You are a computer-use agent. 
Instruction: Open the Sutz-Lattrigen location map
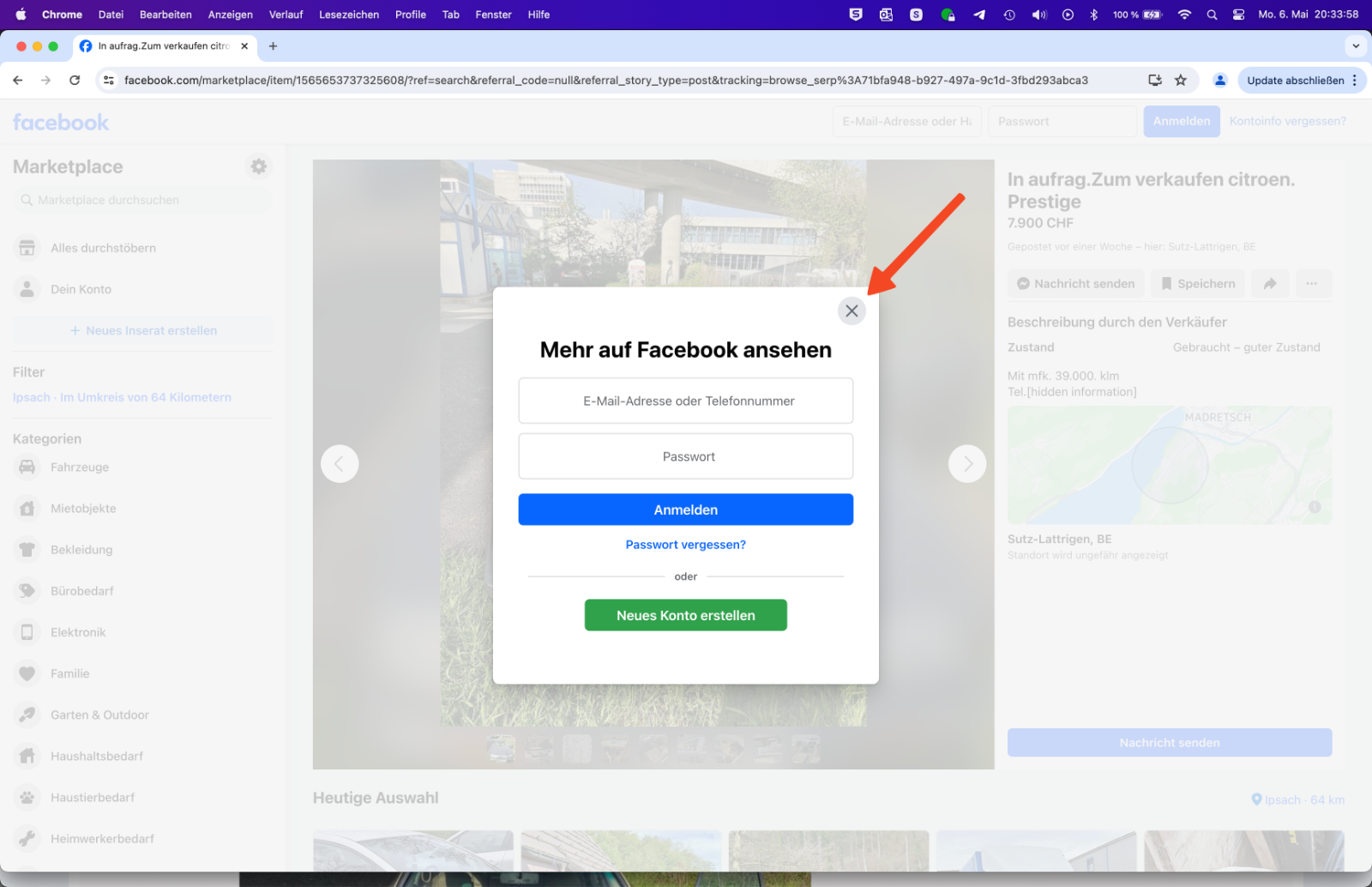pyautogui.click(x=1170, y=465)
